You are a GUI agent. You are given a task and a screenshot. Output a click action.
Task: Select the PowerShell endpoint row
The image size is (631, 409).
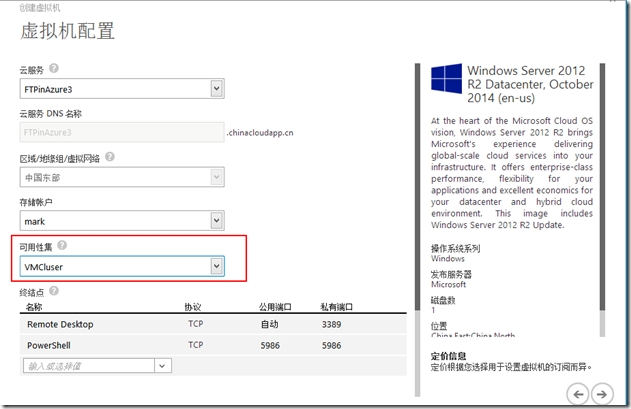click(213, 345)
